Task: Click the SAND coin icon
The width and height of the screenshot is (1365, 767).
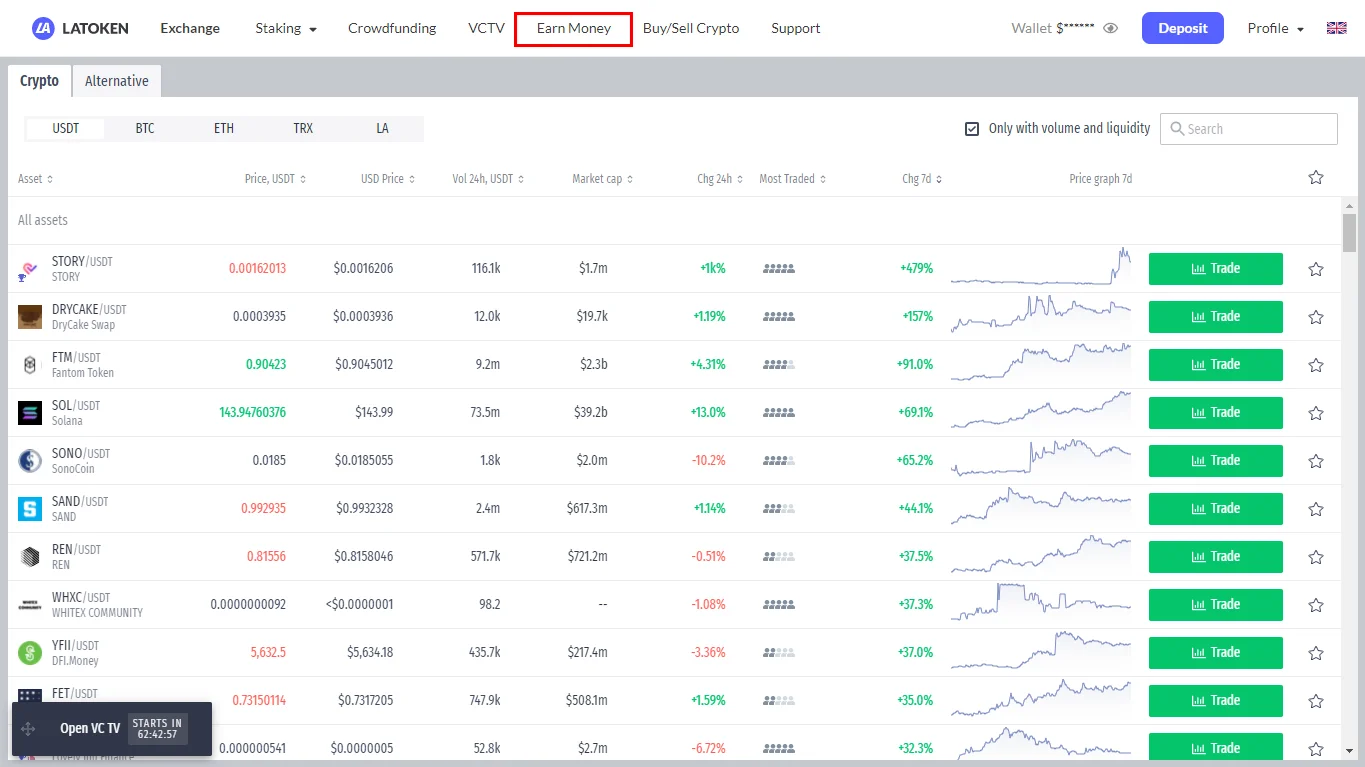Action: [30, 509]
